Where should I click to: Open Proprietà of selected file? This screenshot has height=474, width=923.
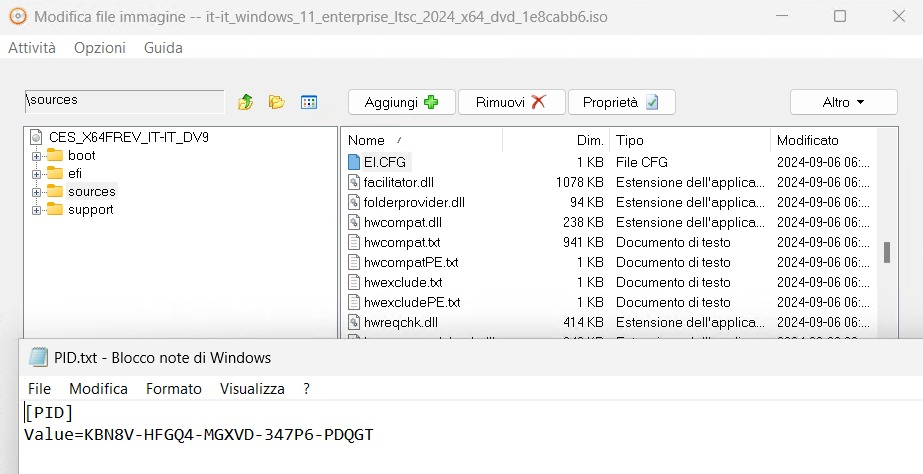(x=621, y=102)
